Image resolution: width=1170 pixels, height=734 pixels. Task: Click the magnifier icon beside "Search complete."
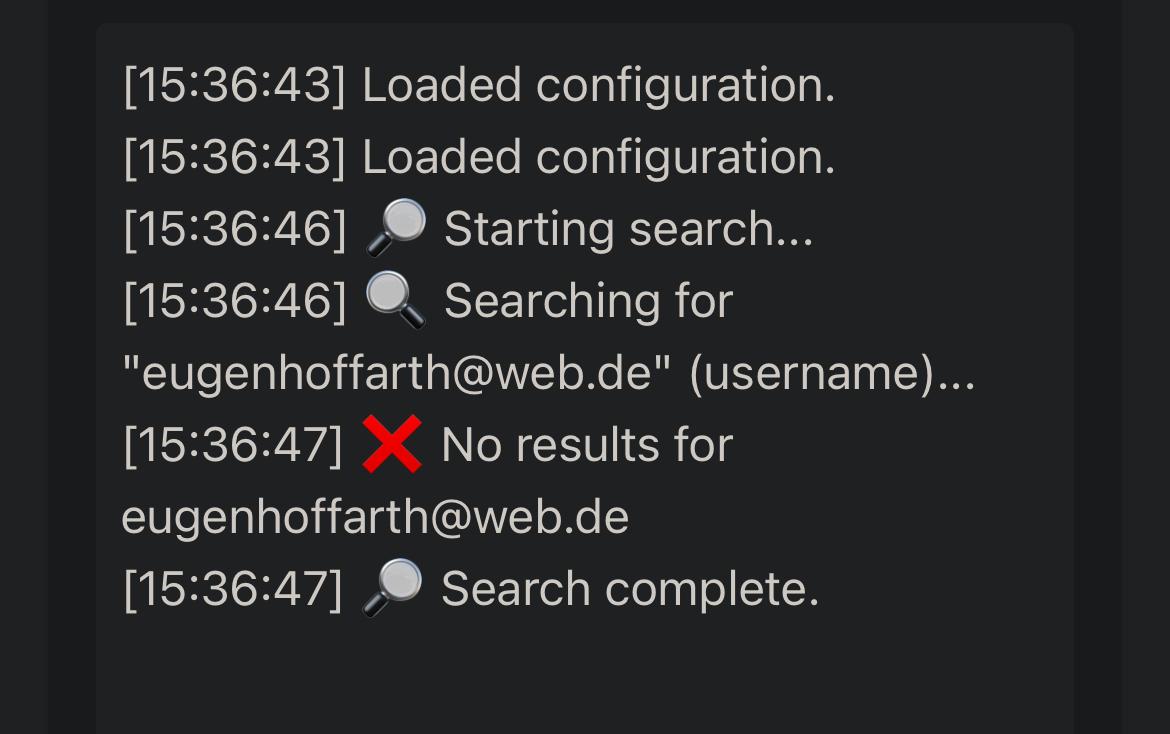pos(392,588)
